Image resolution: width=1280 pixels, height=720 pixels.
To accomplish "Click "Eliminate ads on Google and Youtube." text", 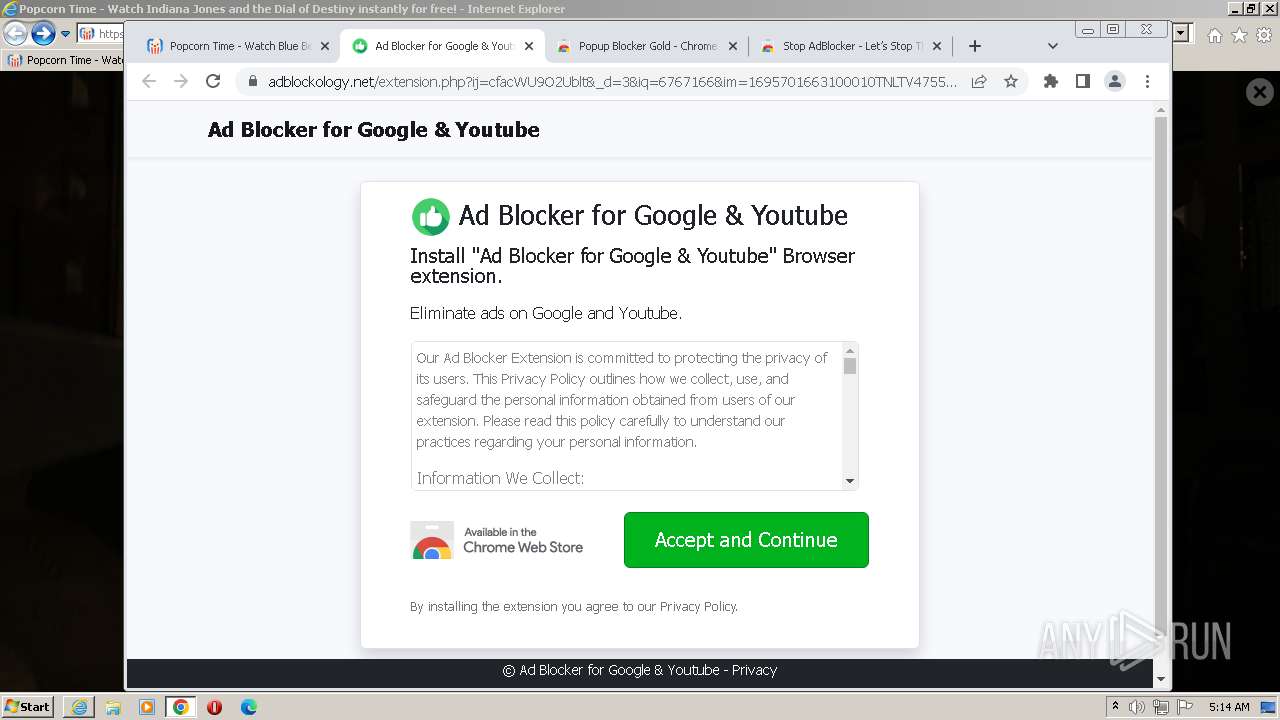I will 546,313.
